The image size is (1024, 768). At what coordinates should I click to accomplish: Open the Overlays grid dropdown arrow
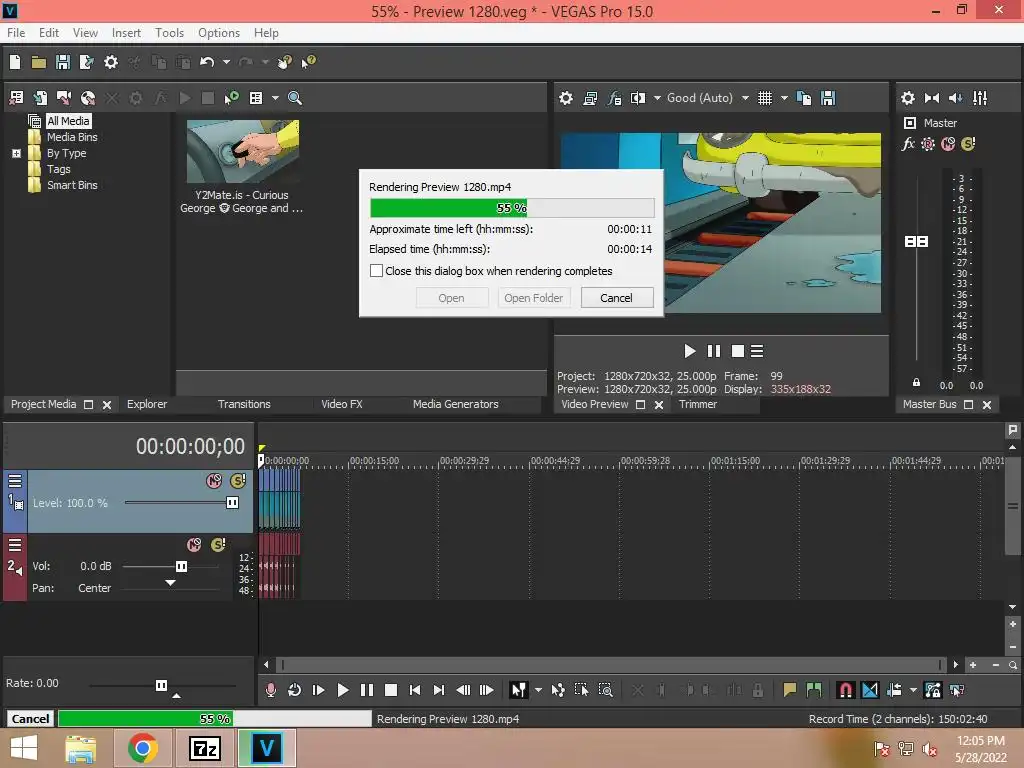coord(784,98)
